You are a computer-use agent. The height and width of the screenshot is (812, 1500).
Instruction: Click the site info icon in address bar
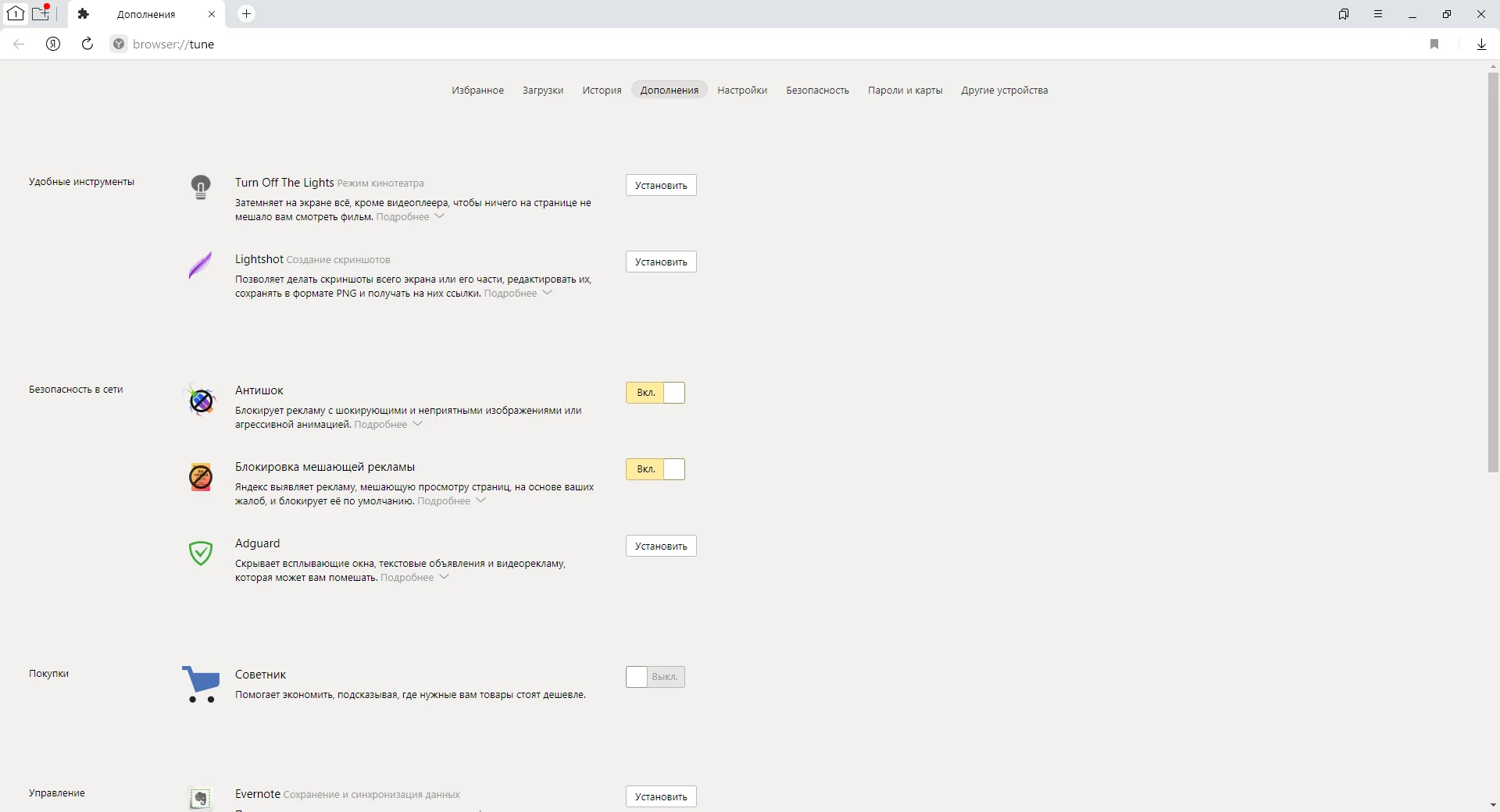119,44
